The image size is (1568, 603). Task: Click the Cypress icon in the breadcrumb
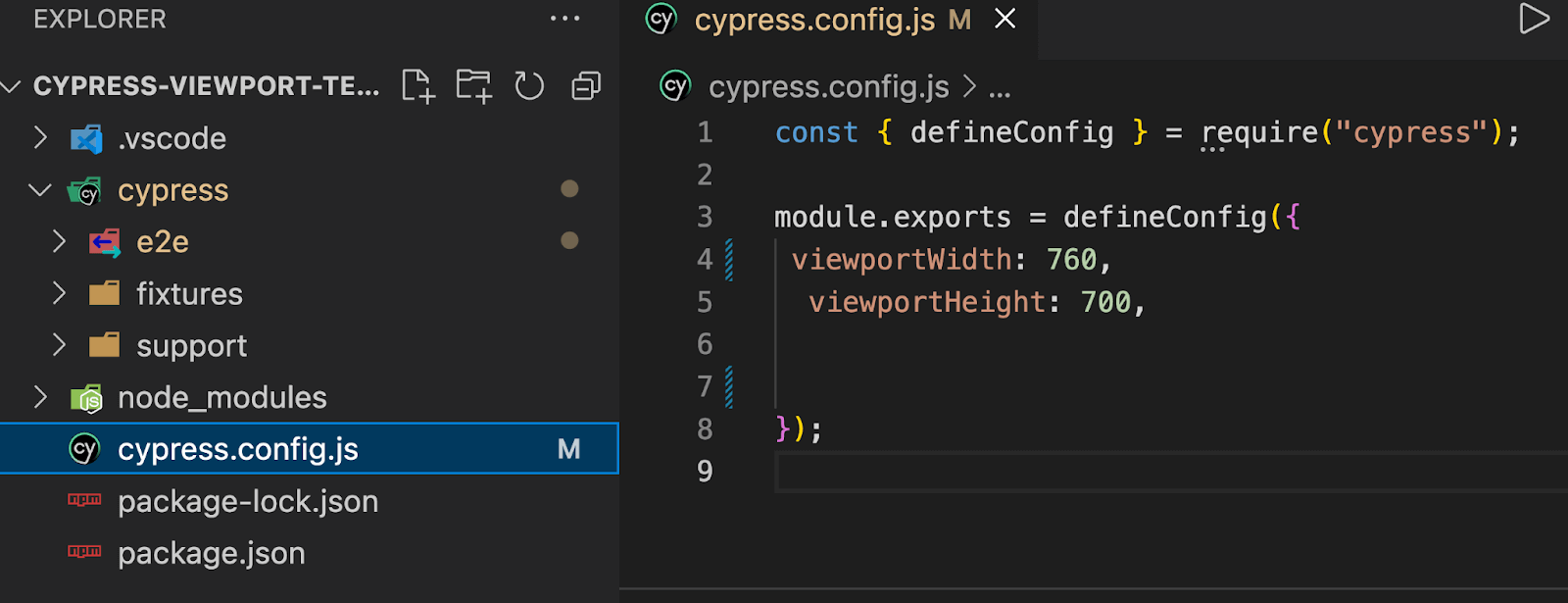675,86
